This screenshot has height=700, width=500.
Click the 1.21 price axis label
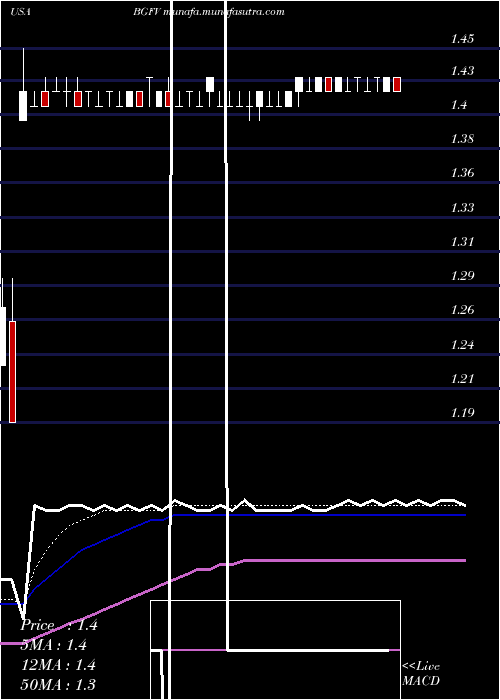(x=462, y=378)
